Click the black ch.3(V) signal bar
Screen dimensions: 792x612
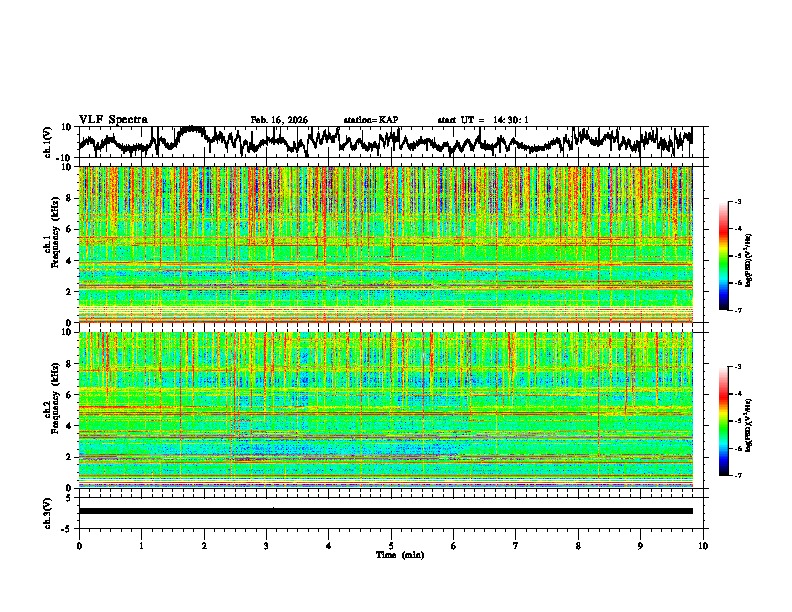point(385,511)
